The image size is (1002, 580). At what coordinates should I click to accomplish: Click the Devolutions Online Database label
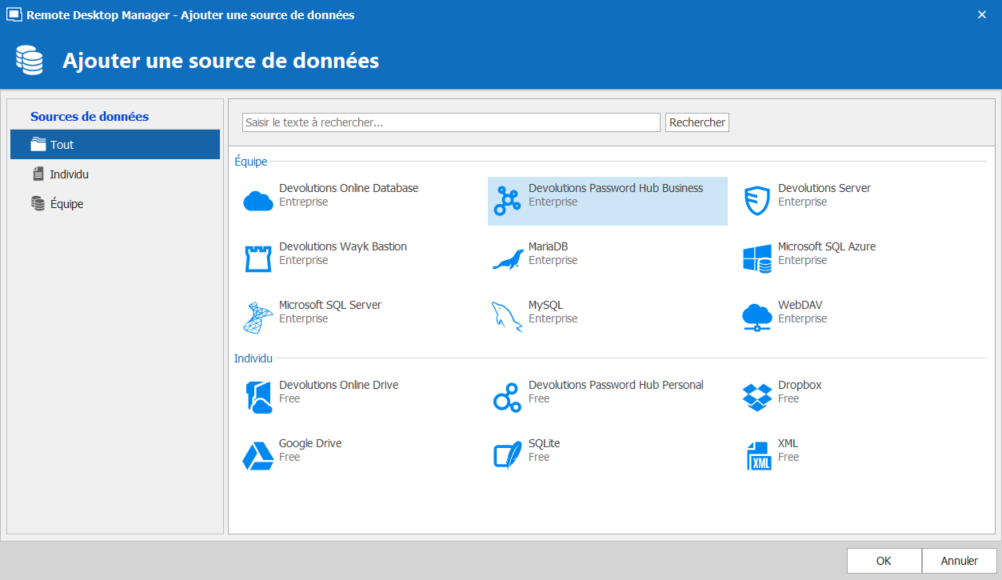(x=348, y=188)
